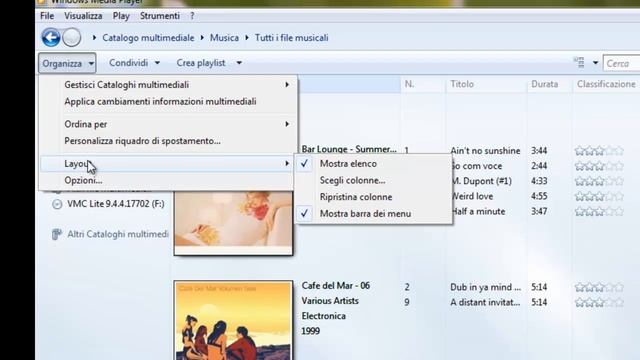
Task: Click the Altri Cataloghi multimediali icon
Action: pos(57,234)
